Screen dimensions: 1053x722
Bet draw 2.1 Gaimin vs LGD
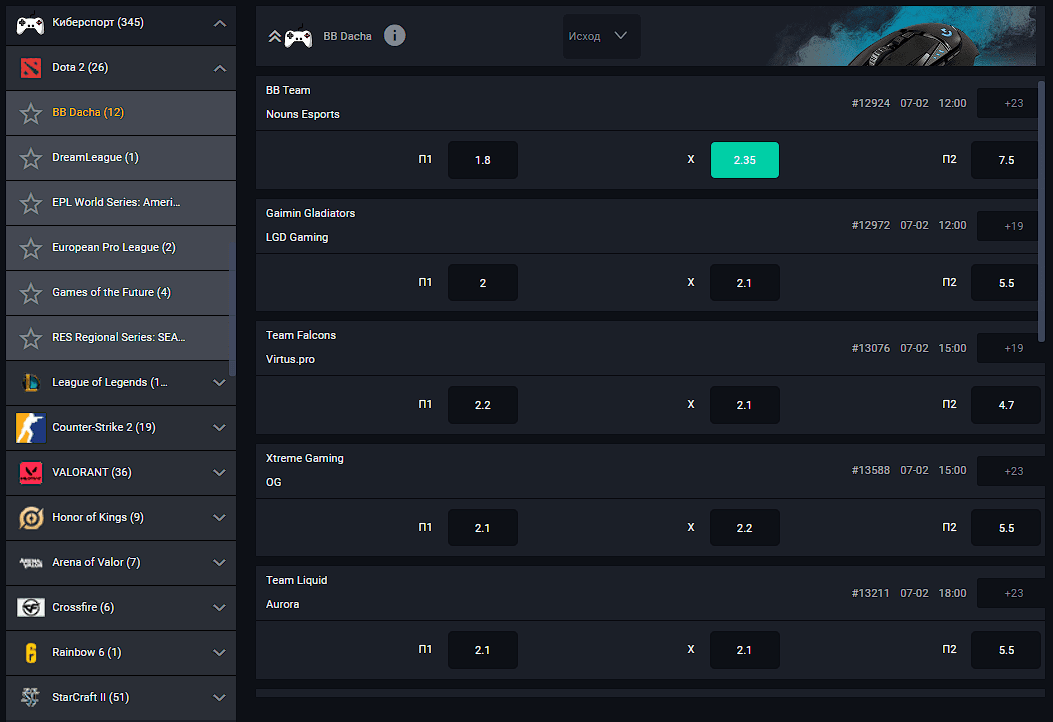point(744,283)
